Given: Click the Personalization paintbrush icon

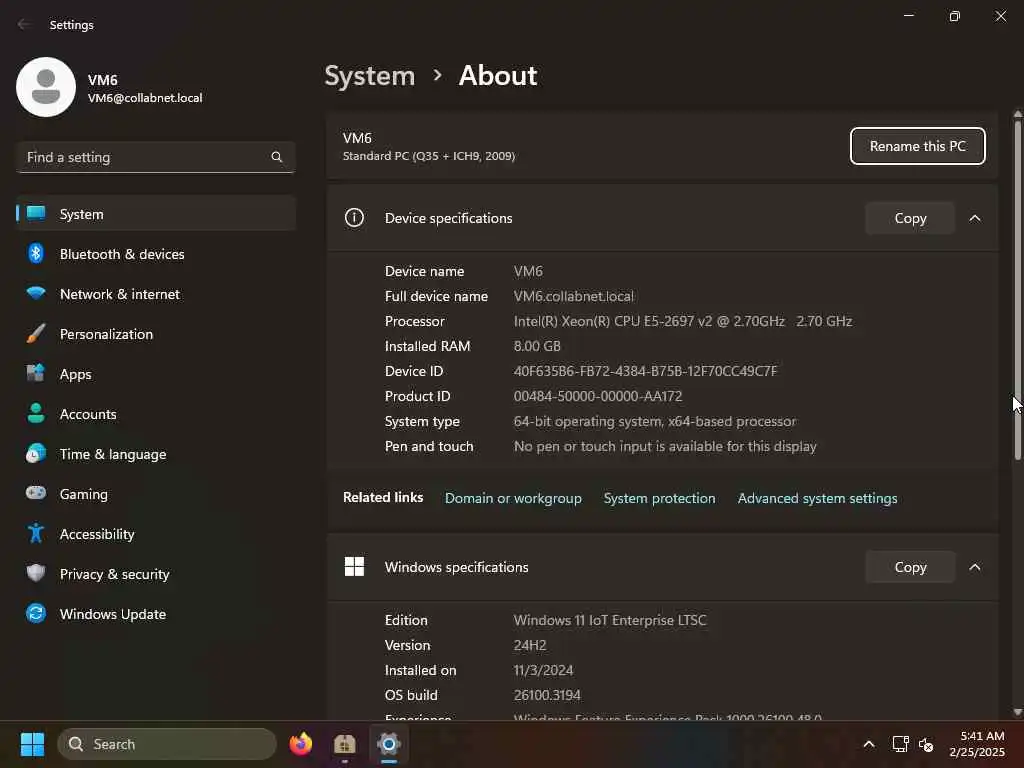Looking at the screenshot, I should click(36, 334).
